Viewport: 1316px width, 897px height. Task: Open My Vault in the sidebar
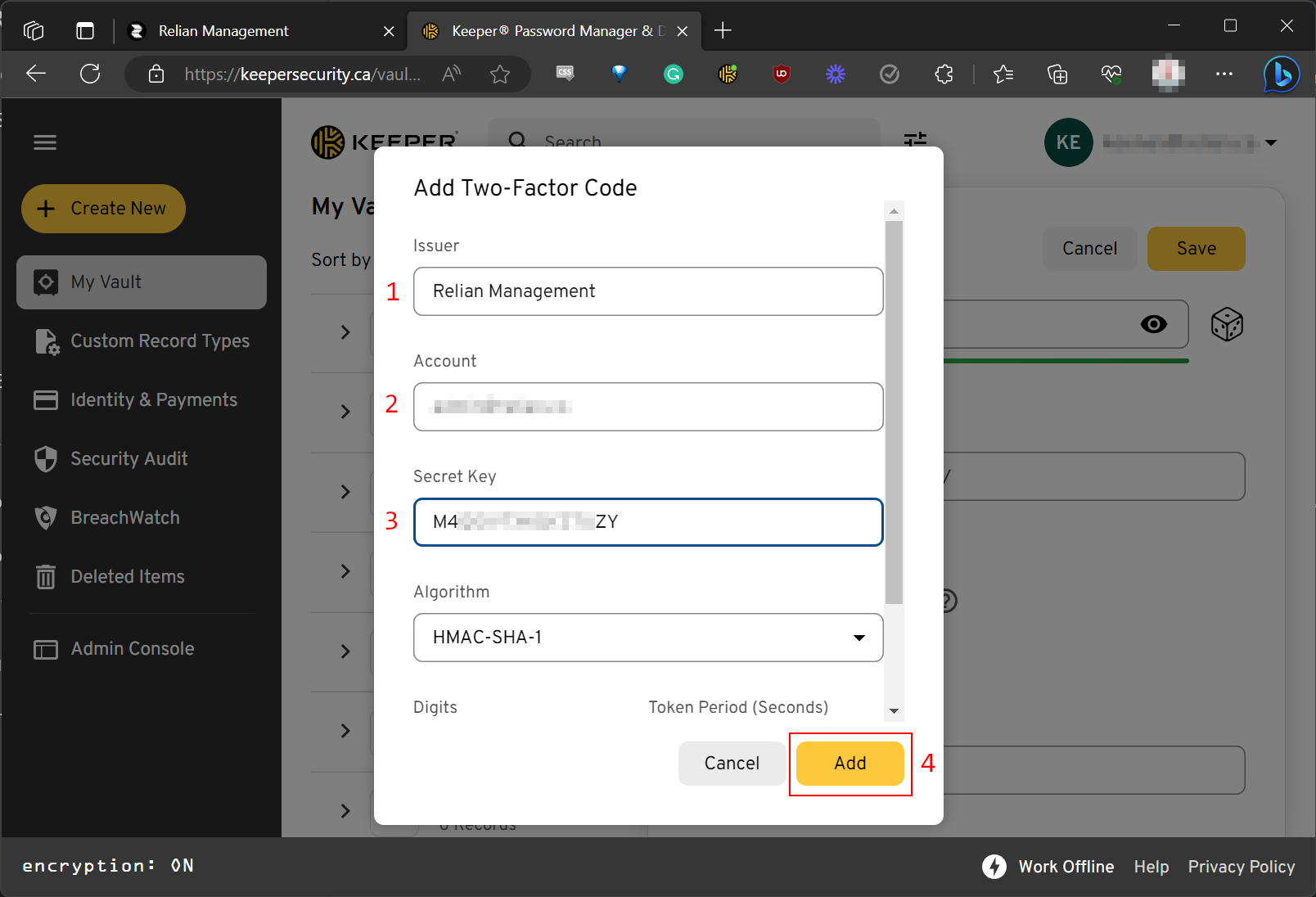coord(142,282)
